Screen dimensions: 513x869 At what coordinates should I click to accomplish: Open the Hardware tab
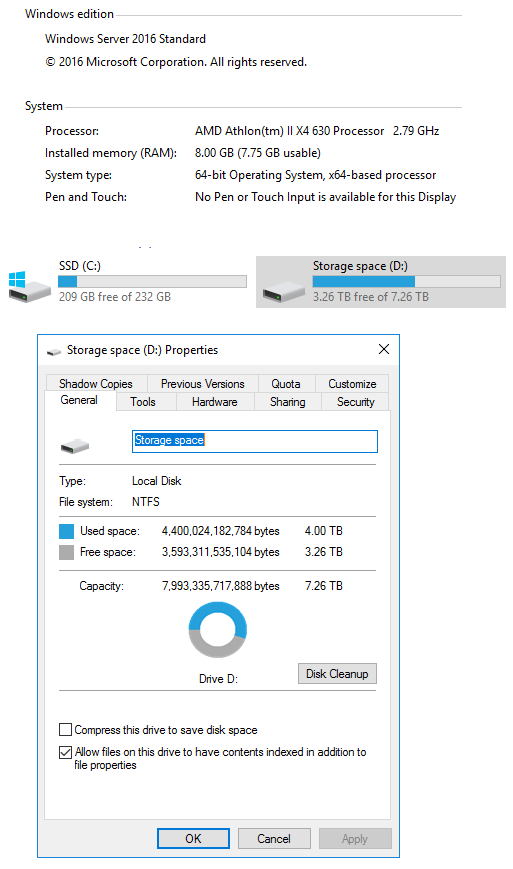click(215, 402)
